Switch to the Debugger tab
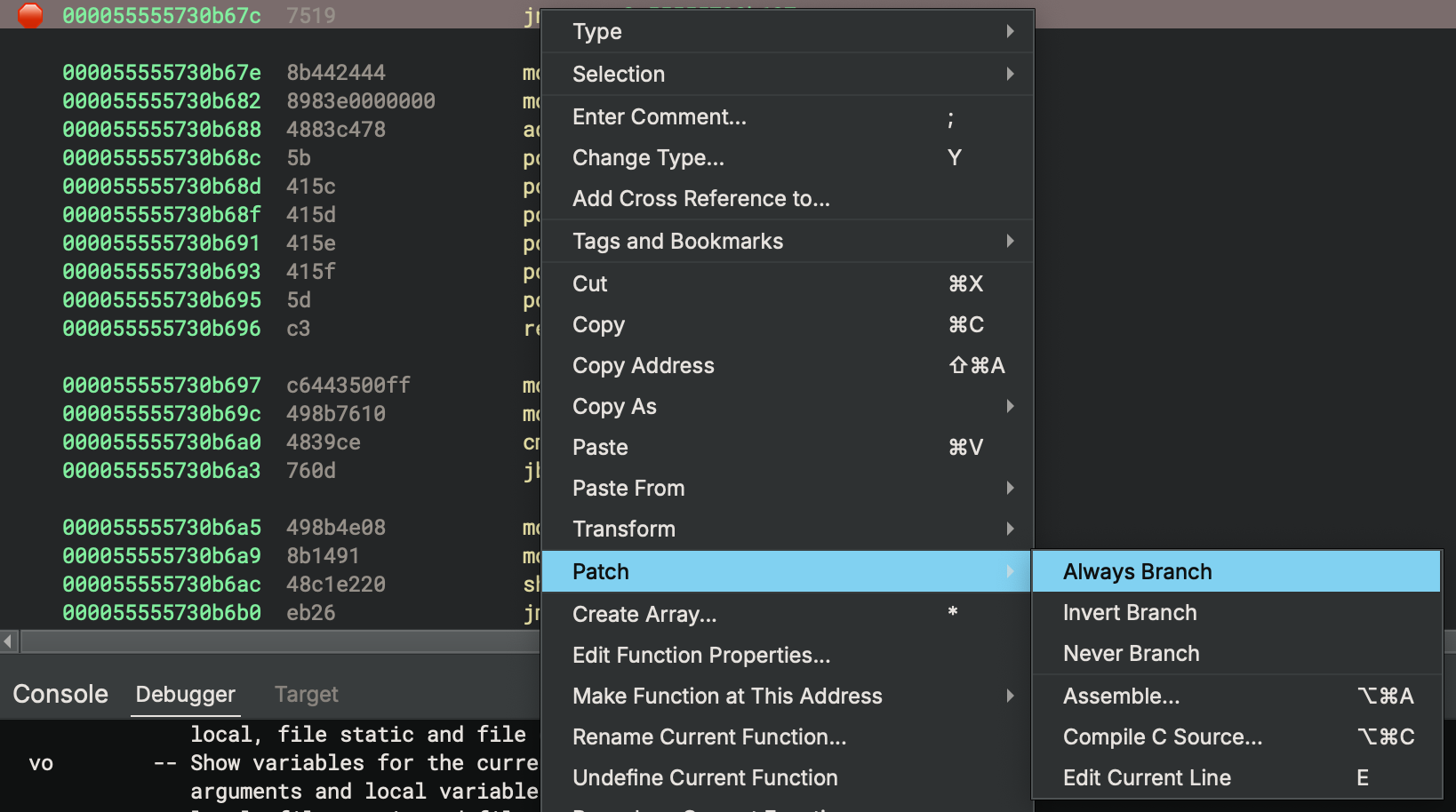 point(186,694)
